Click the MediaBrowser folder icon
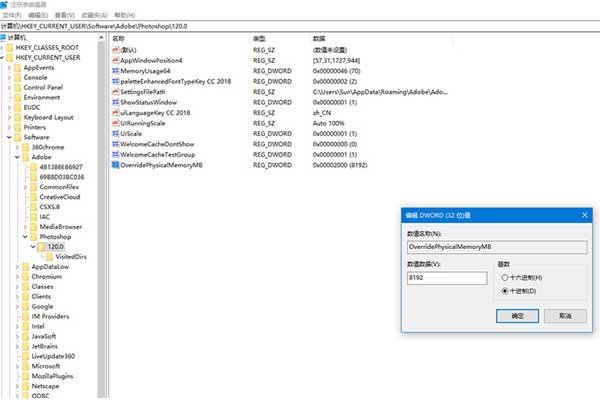This screenshot has height=400, width=600. (x=34, y=227)
